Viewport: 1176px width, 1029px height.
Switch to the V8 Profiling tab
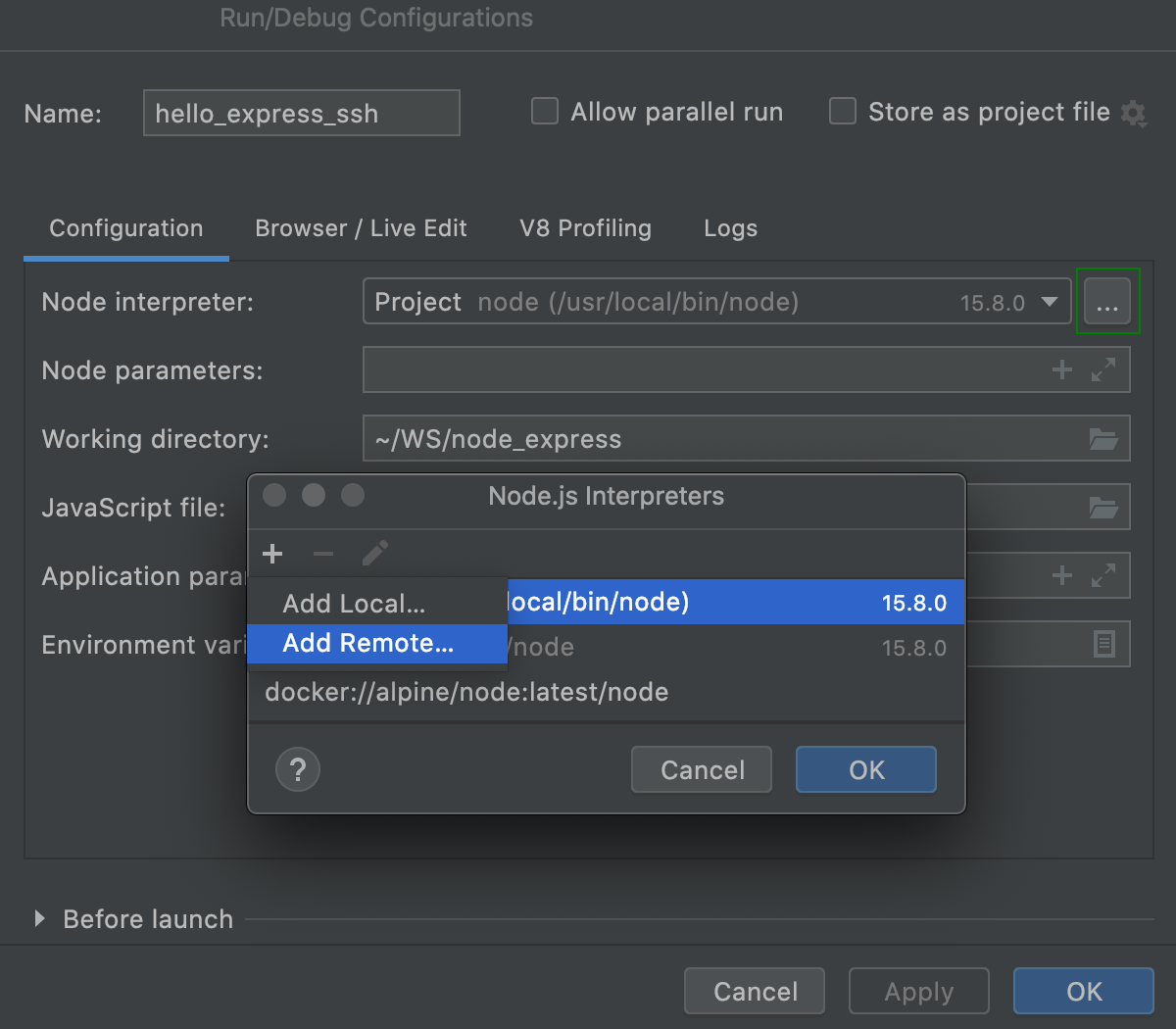tap(585, 228)
